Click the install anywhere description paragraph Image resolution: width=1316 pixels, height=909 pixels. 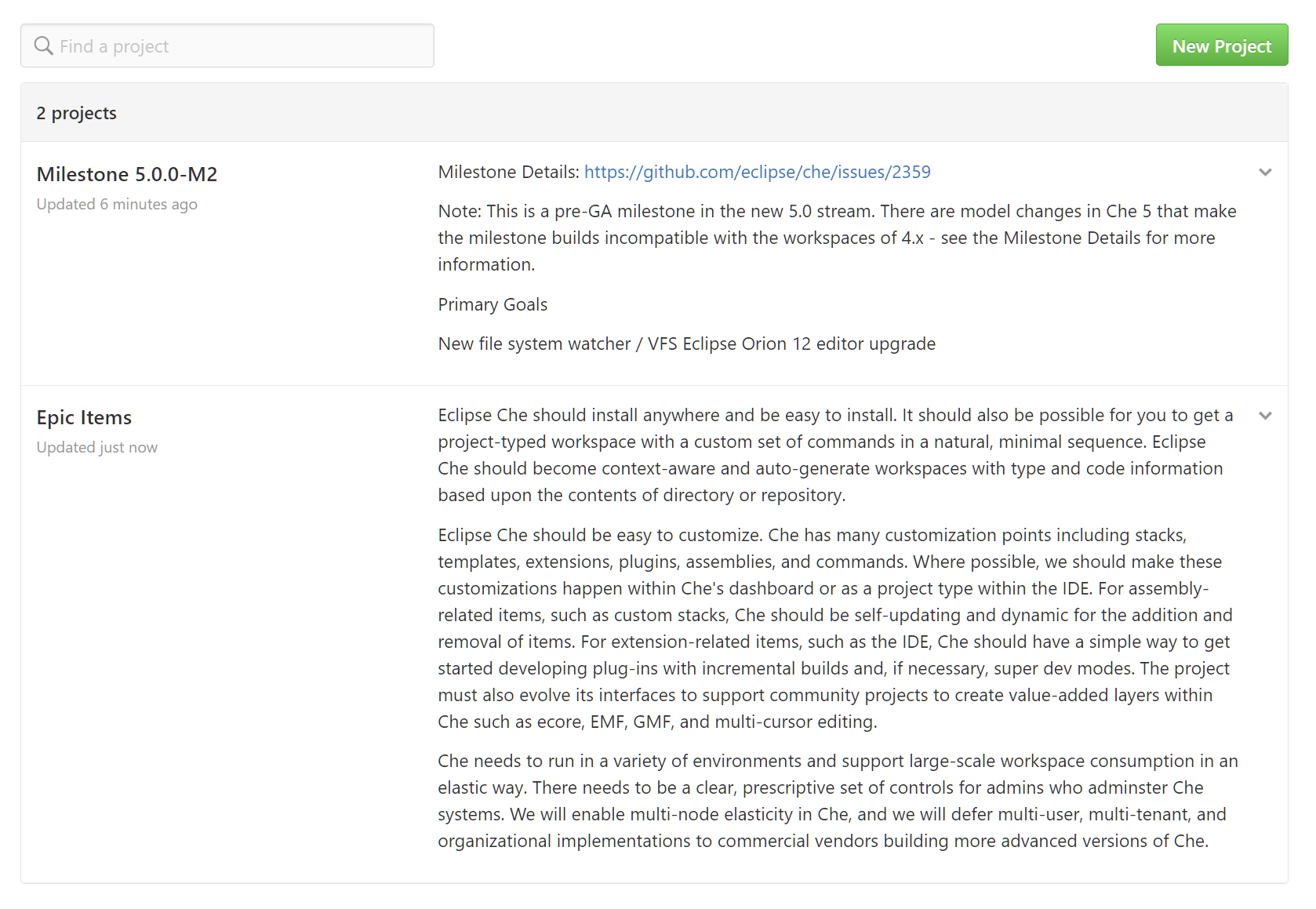(x=836, y=455)
